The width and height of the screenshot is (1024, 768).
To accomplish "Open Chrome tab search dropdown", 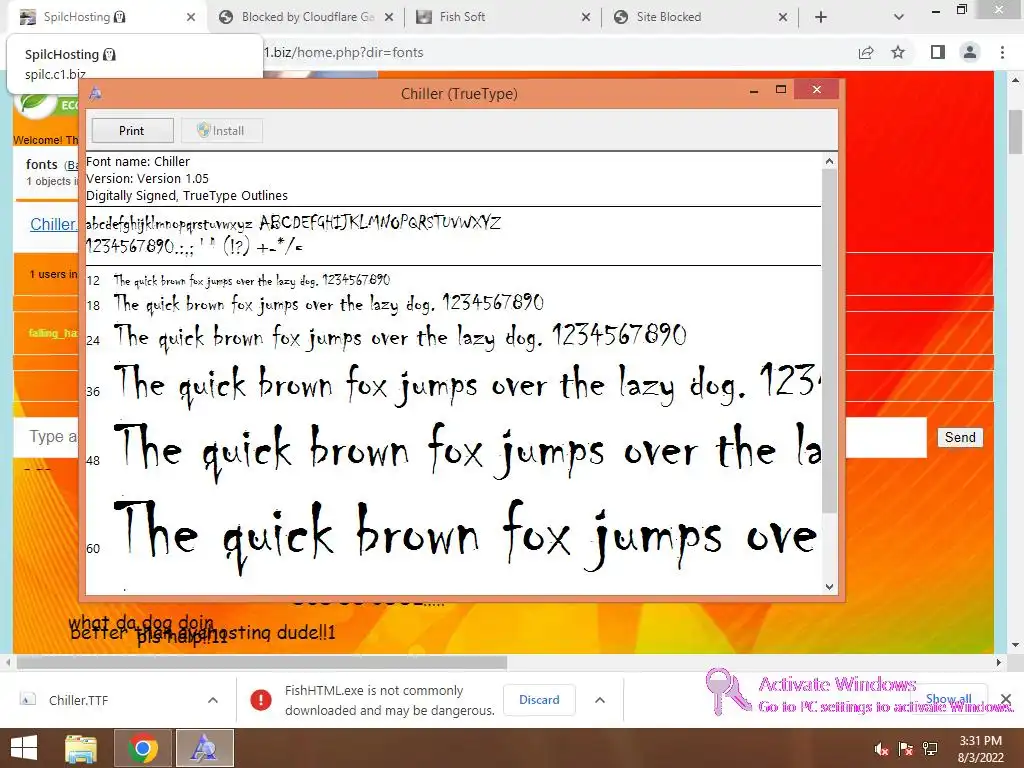I will pos(899,17).
